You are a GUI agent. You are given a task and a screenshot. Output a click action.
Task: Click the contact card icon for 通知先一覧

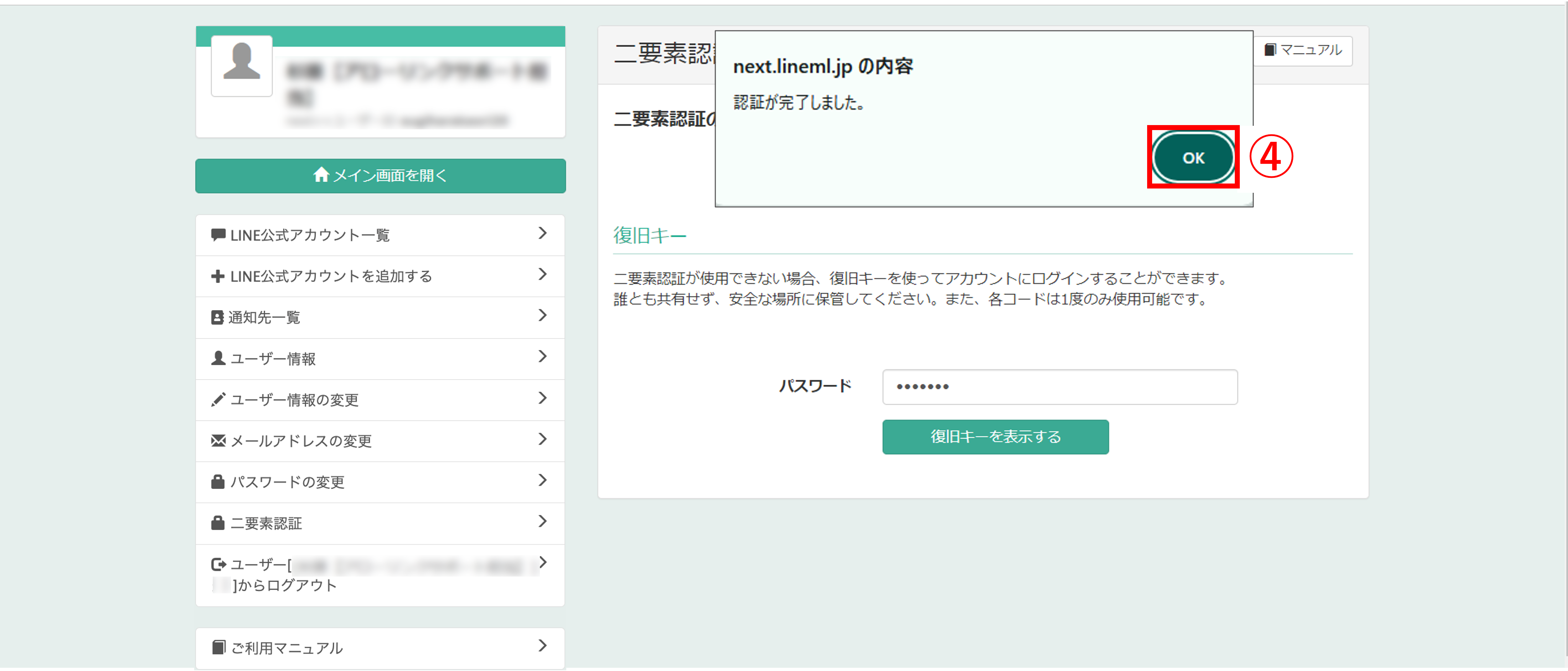tap(217, 317)
